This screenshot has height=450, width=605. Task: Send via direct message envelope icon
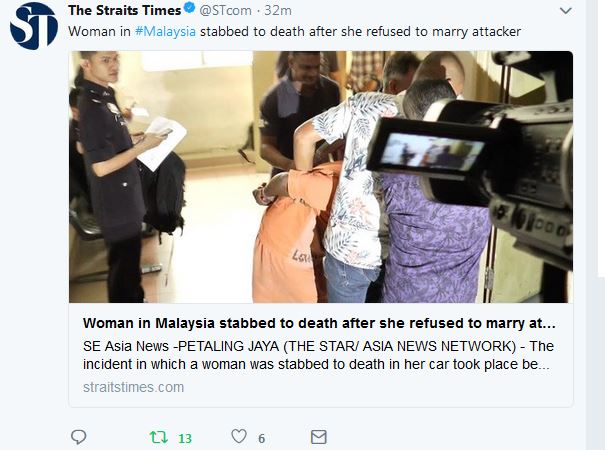[x=319, y=437]
